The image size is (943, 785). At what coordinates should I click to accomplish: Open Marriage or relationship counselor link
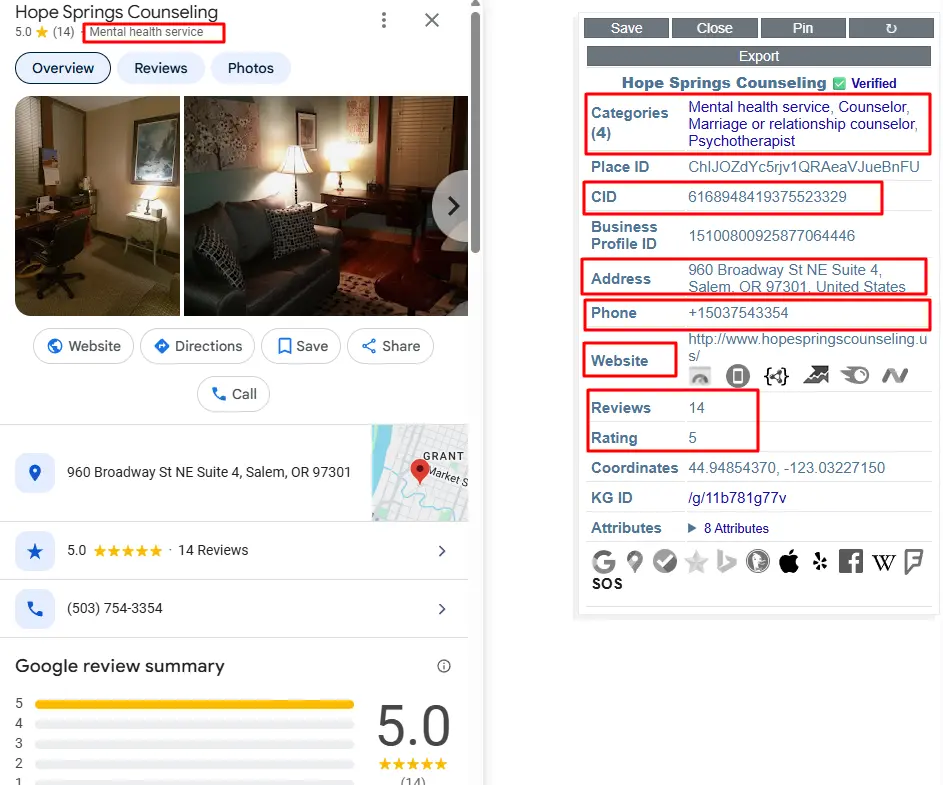[802, 124]
